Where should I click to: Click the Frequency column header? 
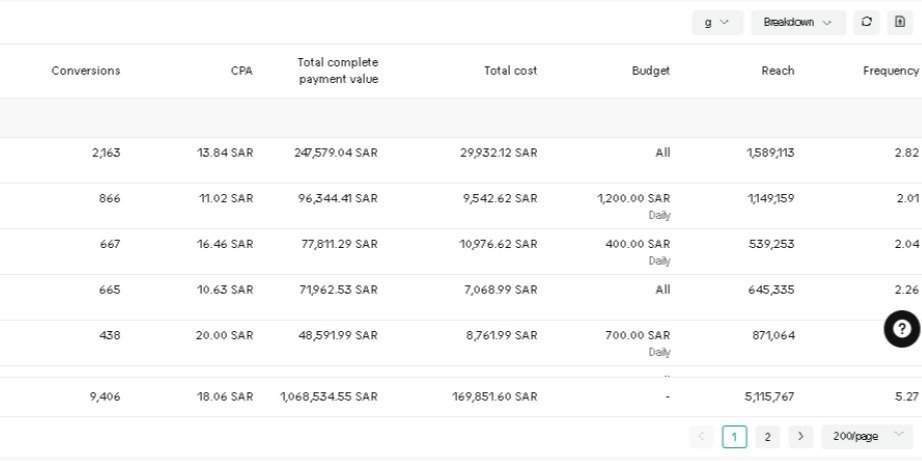click(890, 71)
